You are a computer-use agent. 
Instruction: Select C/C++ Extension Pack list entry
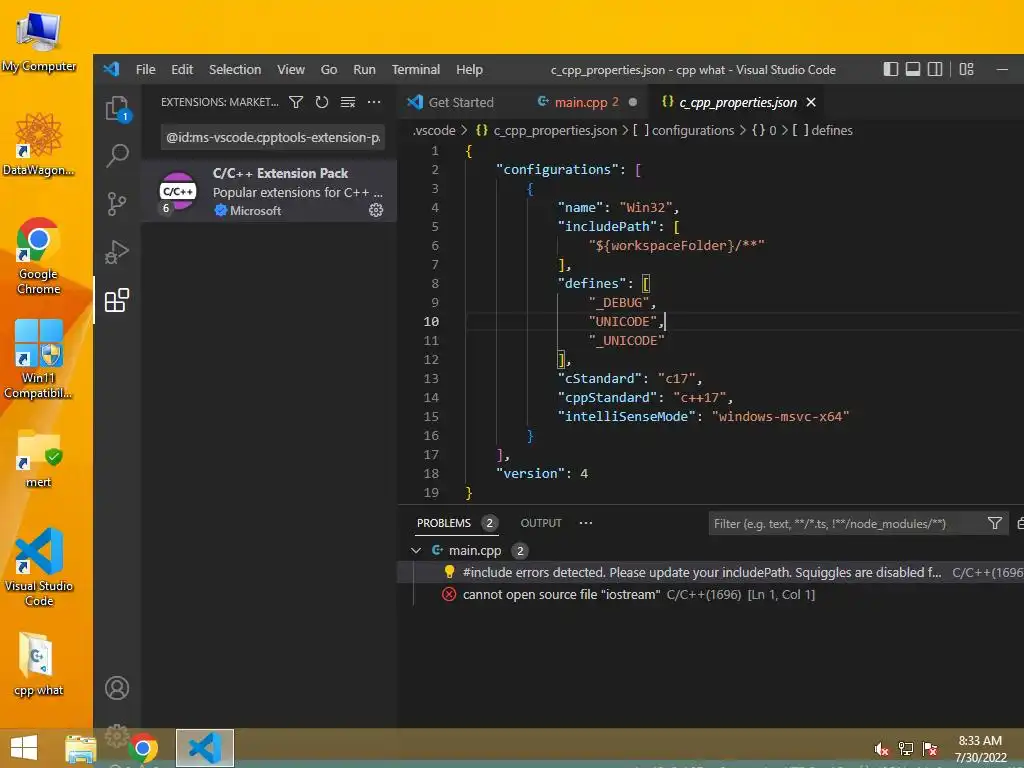coord(269,191)
